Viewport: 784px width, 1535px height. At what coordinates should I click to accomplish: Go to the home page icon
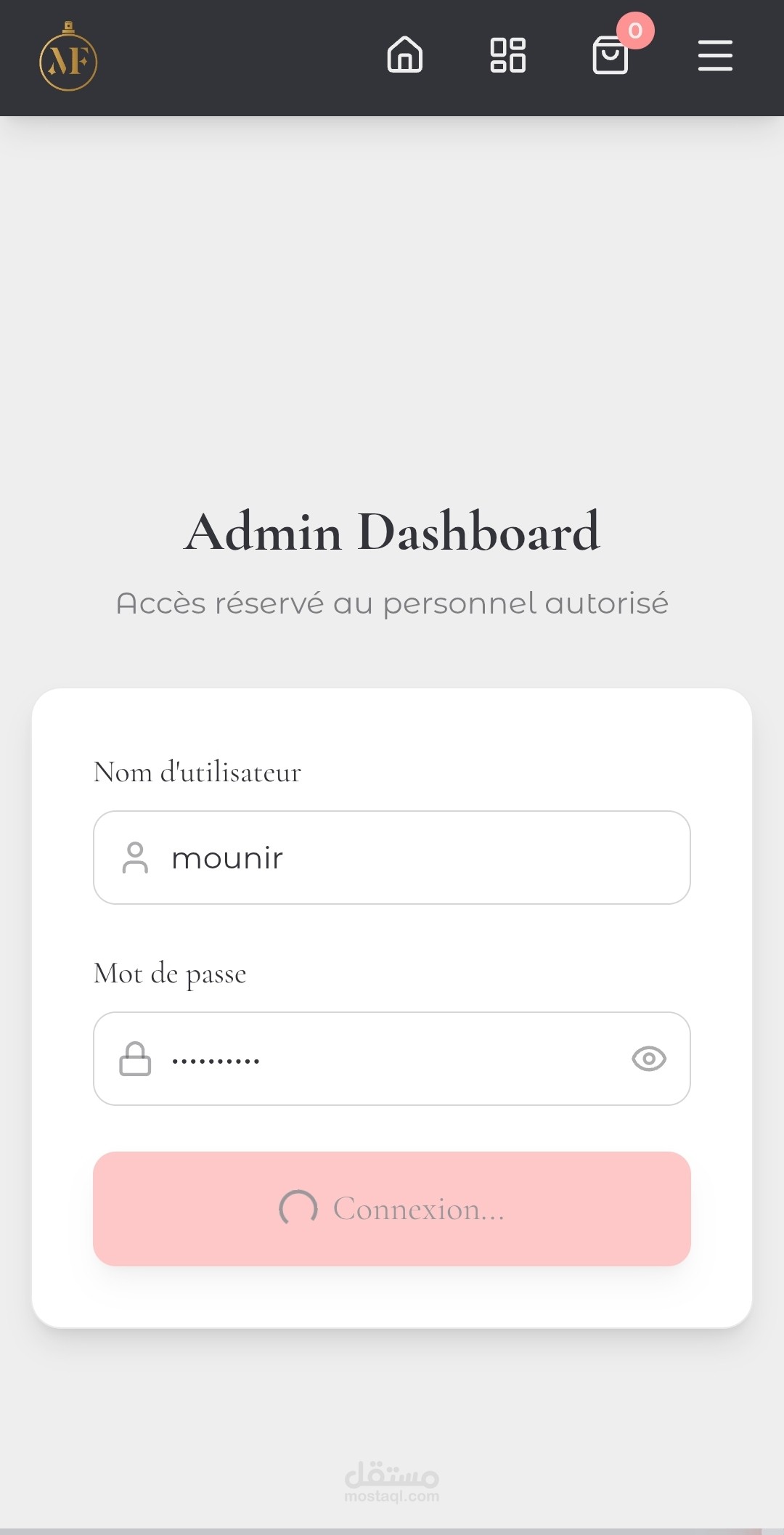(405, 55)
